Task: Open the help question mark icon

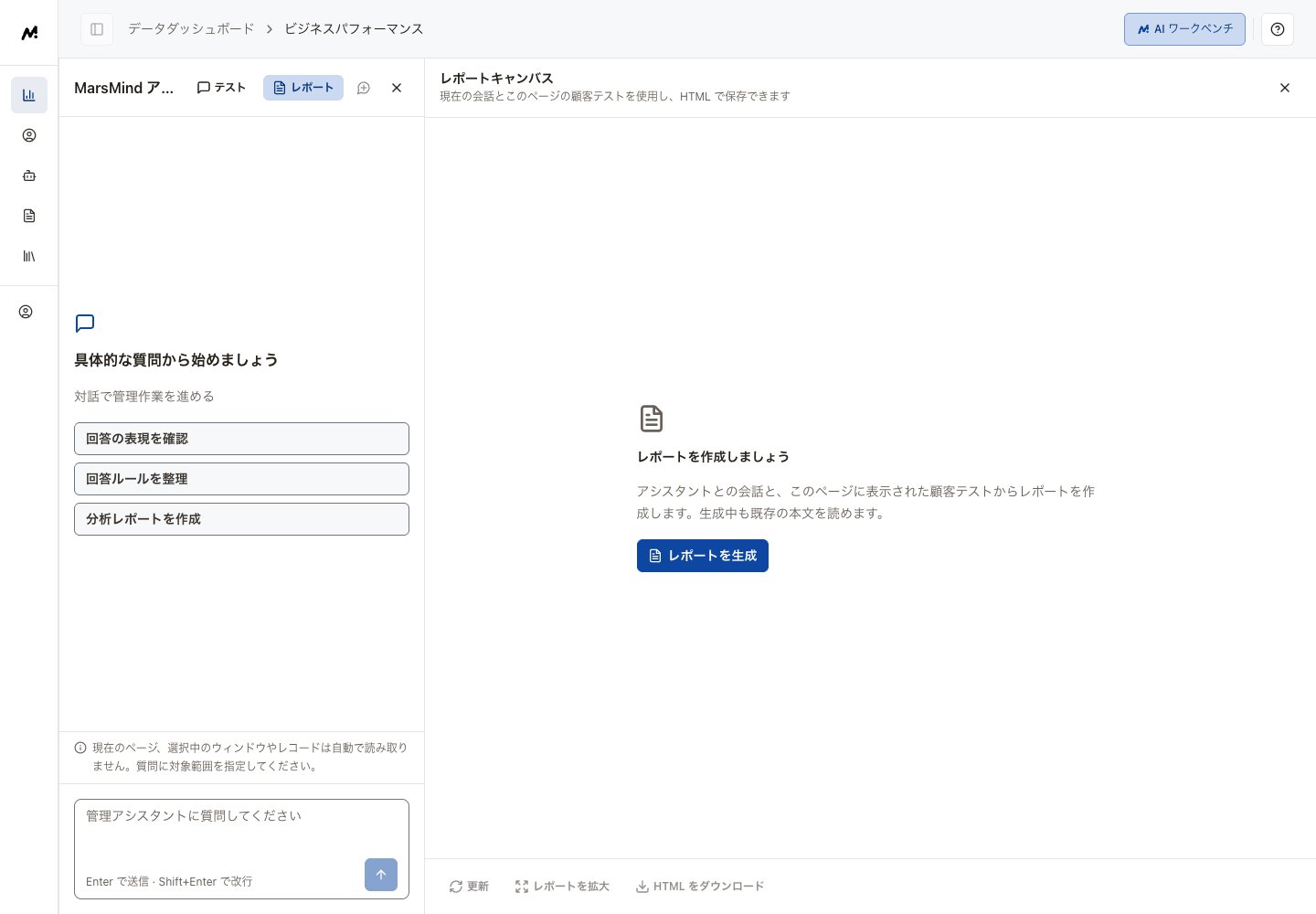Action: pyautogui.click(x=1278, y=29)
